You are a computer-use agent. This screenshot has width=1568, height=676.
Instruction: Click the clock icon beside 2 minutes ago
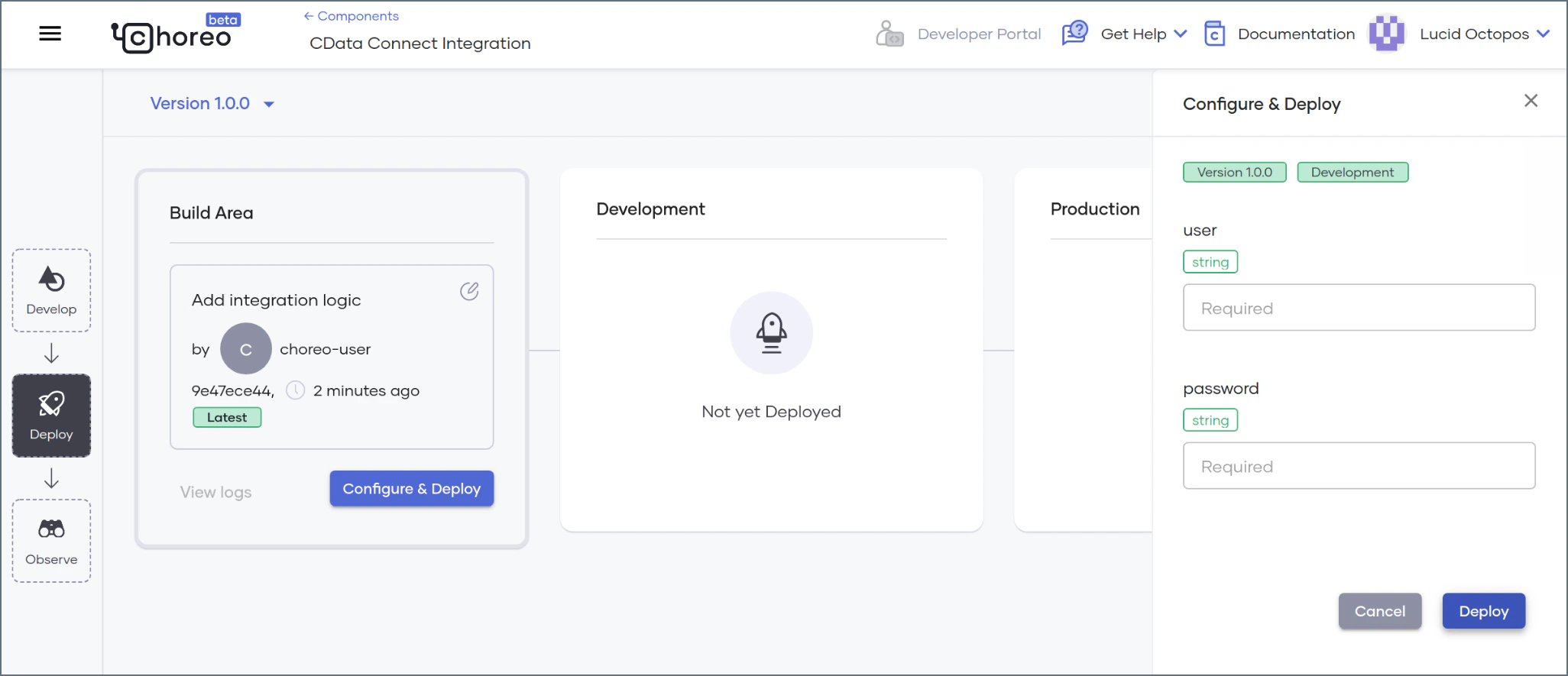[x=295, y=390]
